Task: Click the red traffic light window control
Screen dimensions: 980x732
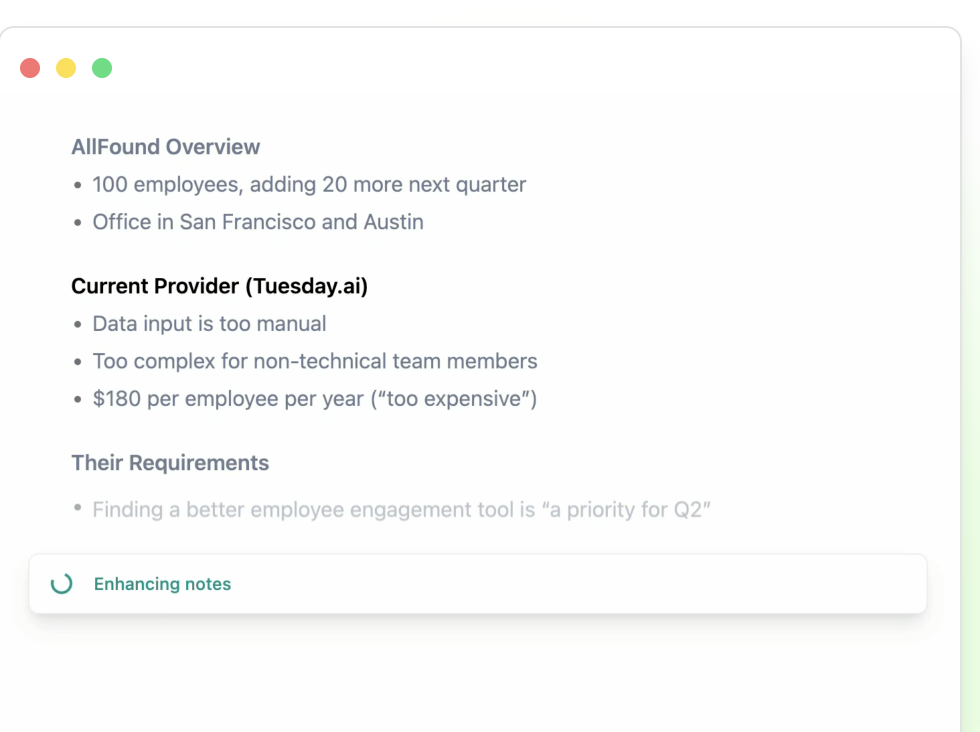Action: click(29, 67)
